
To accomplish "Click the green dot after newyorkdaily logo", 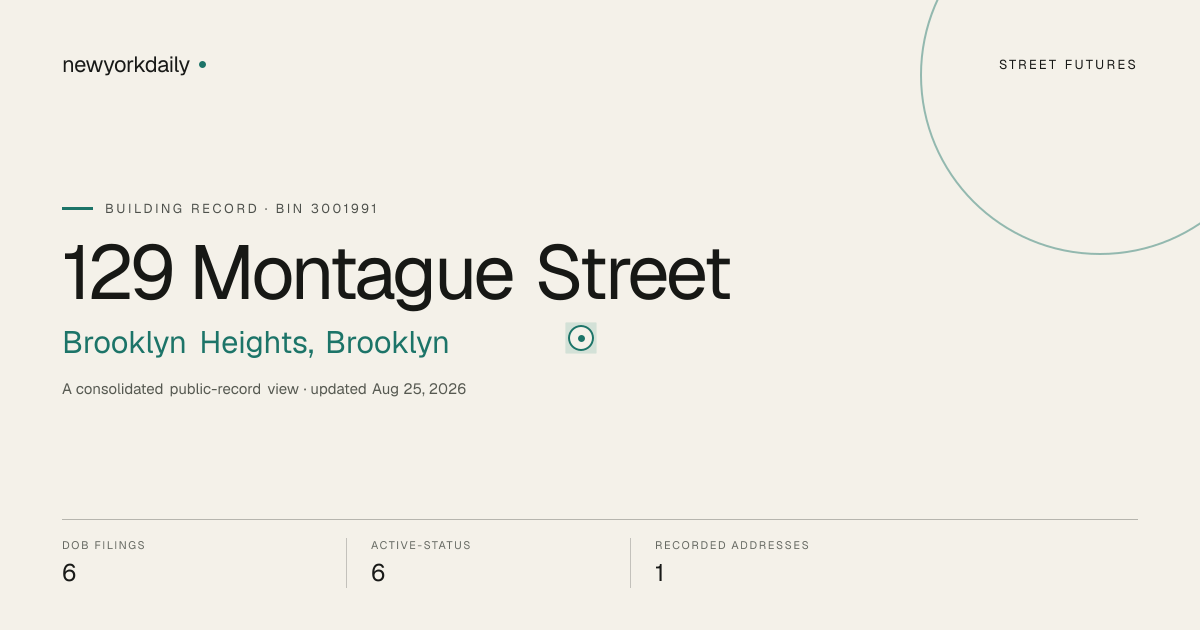I will (x=202, y=64).
